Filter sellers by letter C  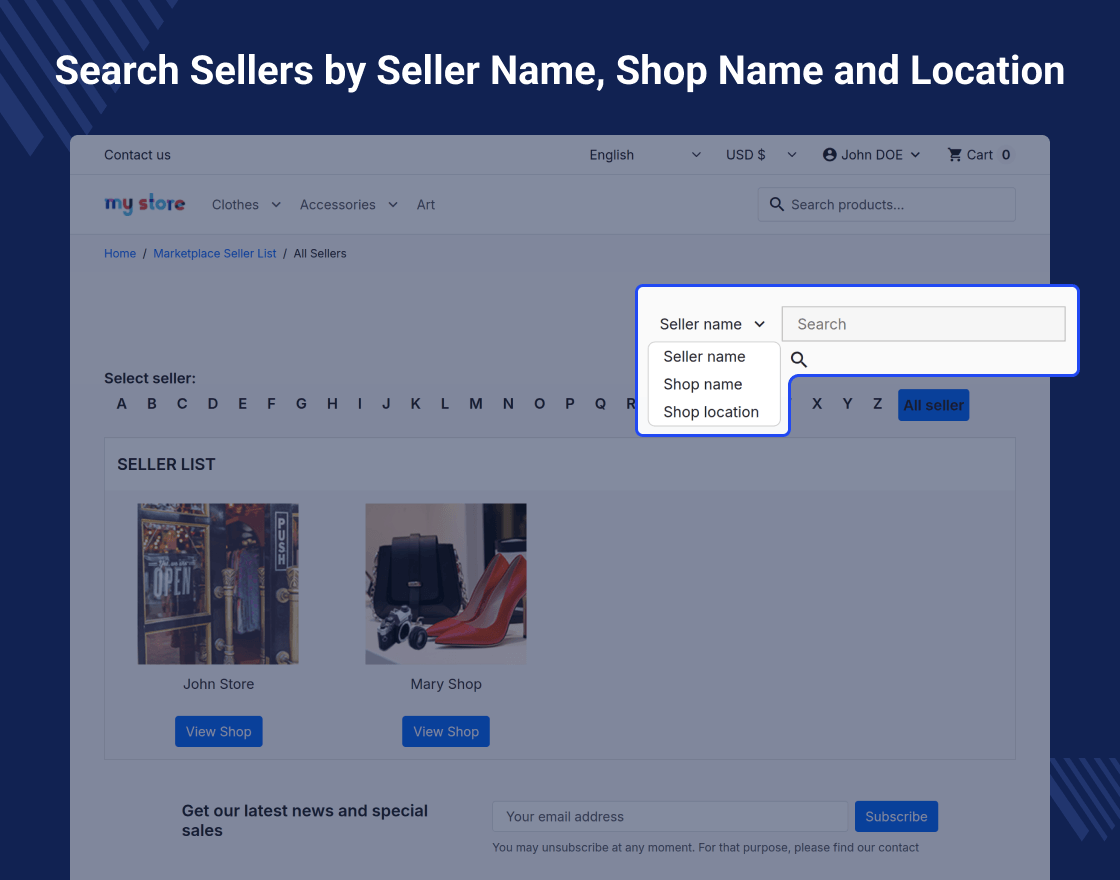(x=182, y=404)
